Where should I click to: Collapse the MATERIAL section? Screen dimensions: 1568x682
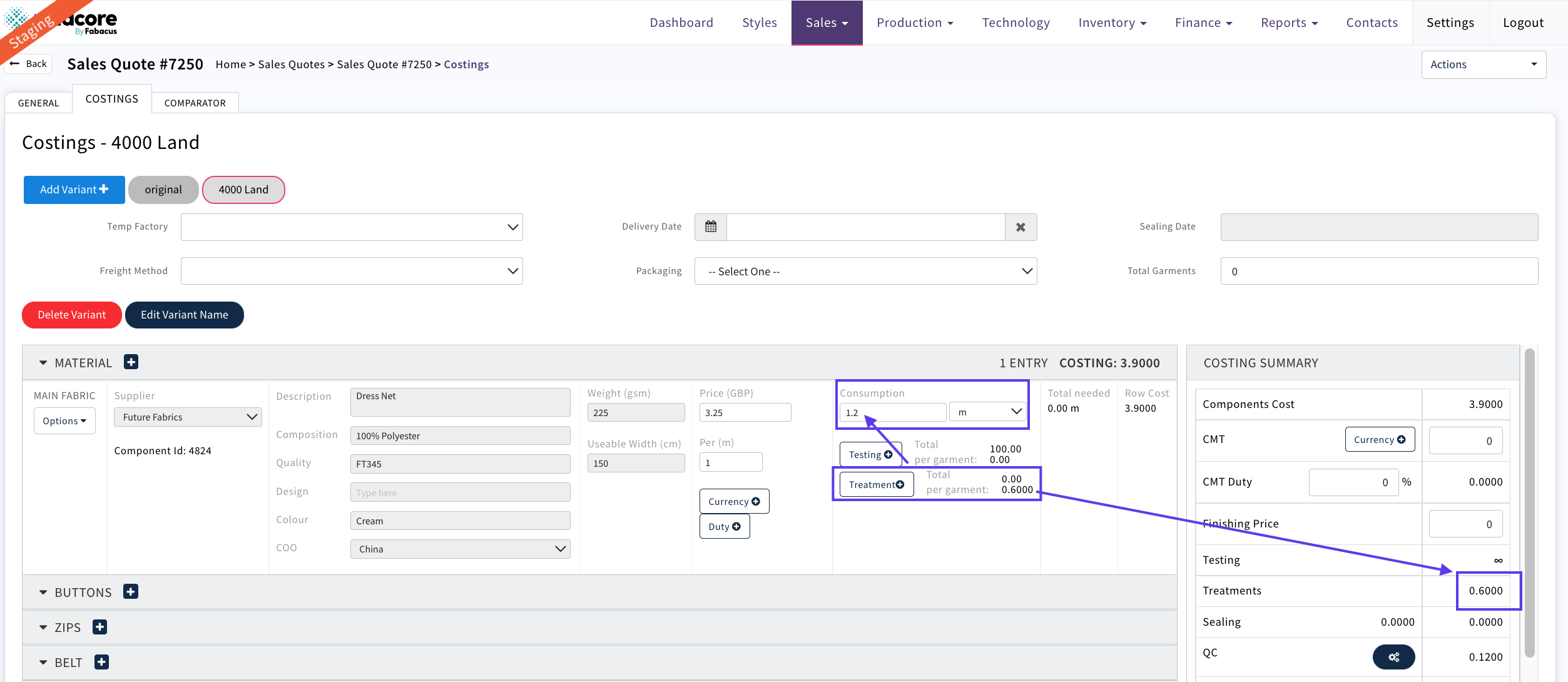[x=43, y=363]
